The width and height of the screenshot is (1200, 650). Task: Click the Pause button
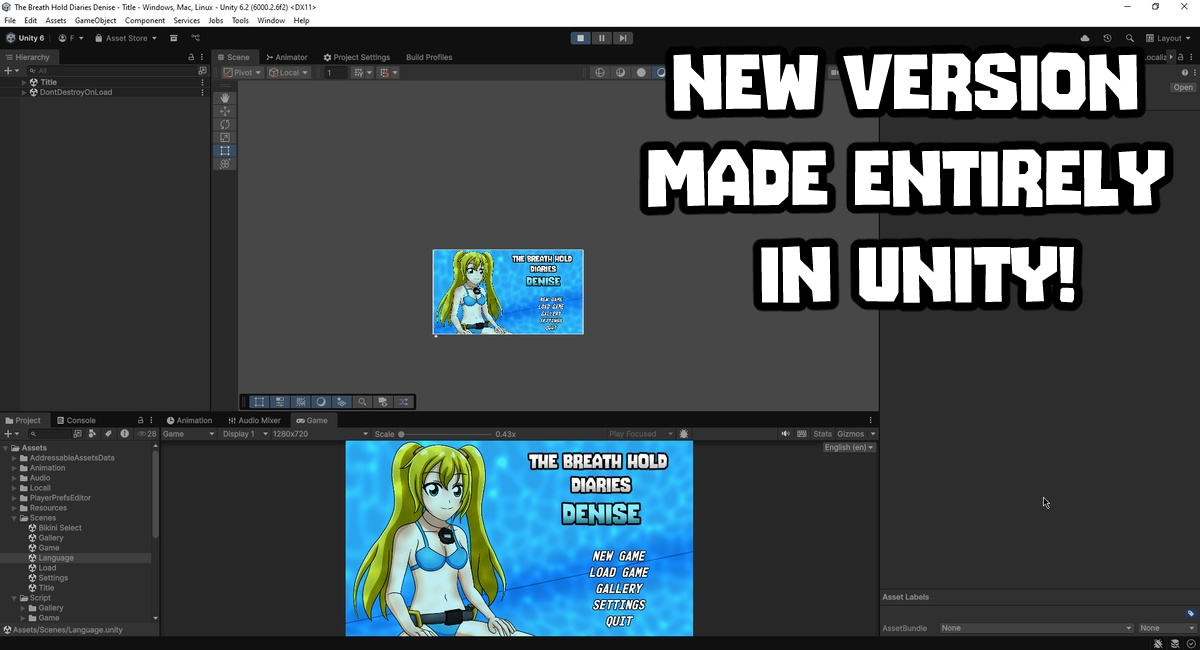tap(601, 38)
